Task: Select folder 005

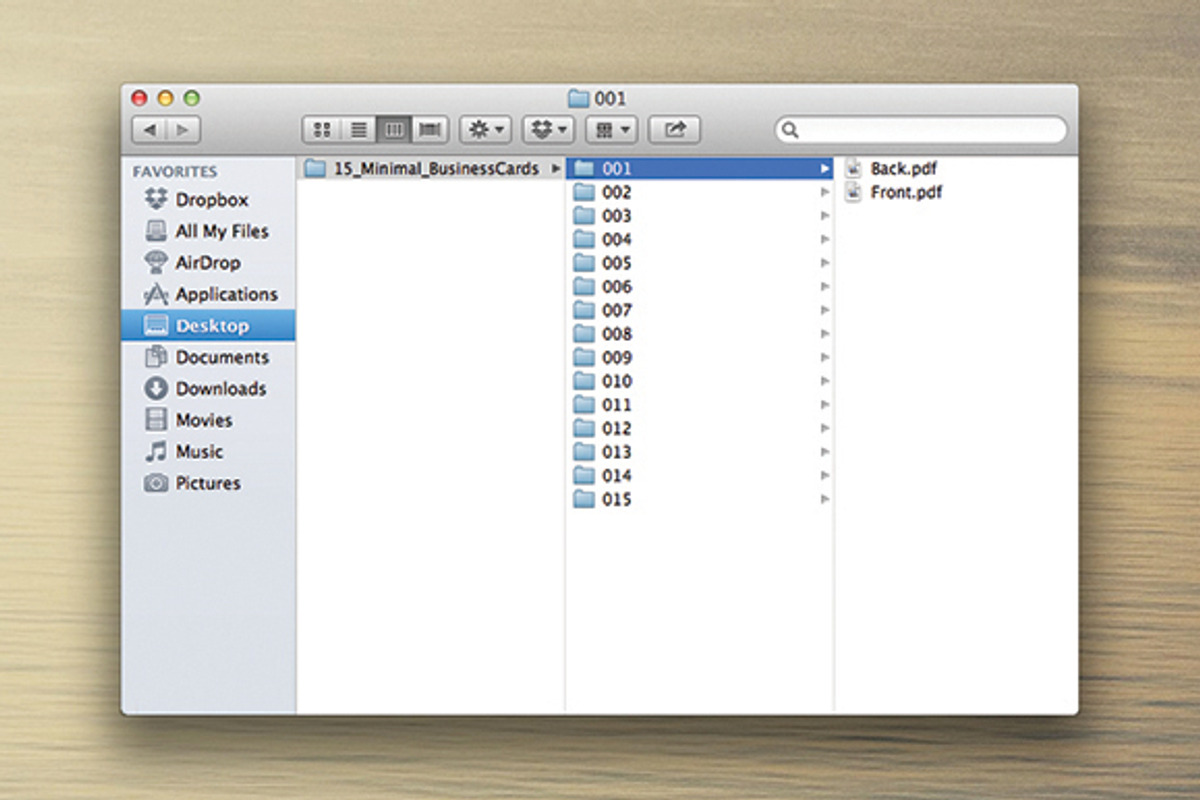Action: coord(700,263)
